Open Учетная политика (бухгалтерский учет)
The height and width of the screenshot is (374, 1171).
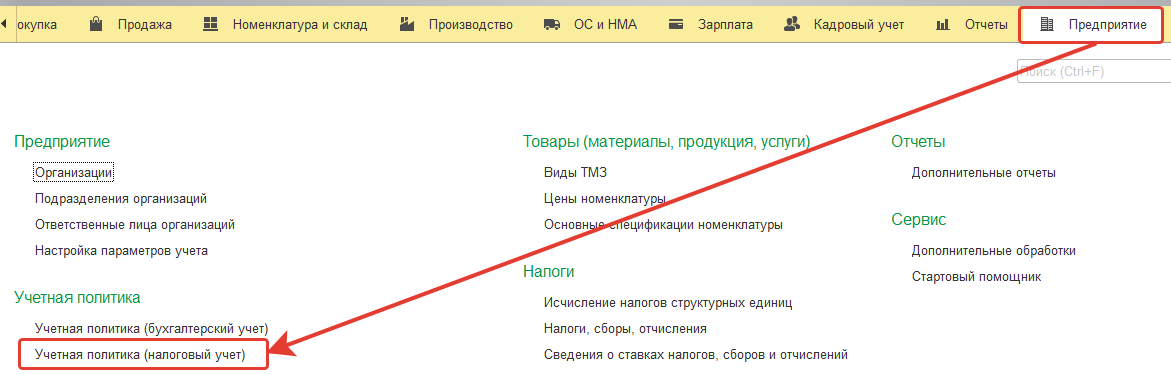pyautogui.click(x=152, y=329)
